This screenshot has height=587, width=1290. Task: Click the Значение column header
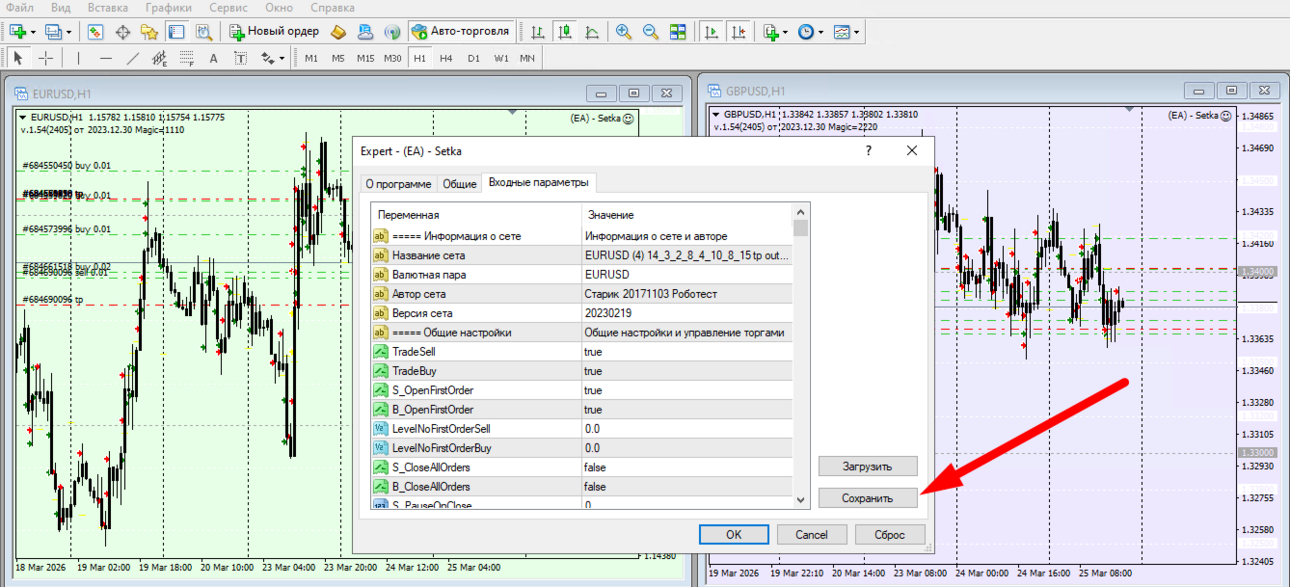pyautogui.click(x=687, y=214)
